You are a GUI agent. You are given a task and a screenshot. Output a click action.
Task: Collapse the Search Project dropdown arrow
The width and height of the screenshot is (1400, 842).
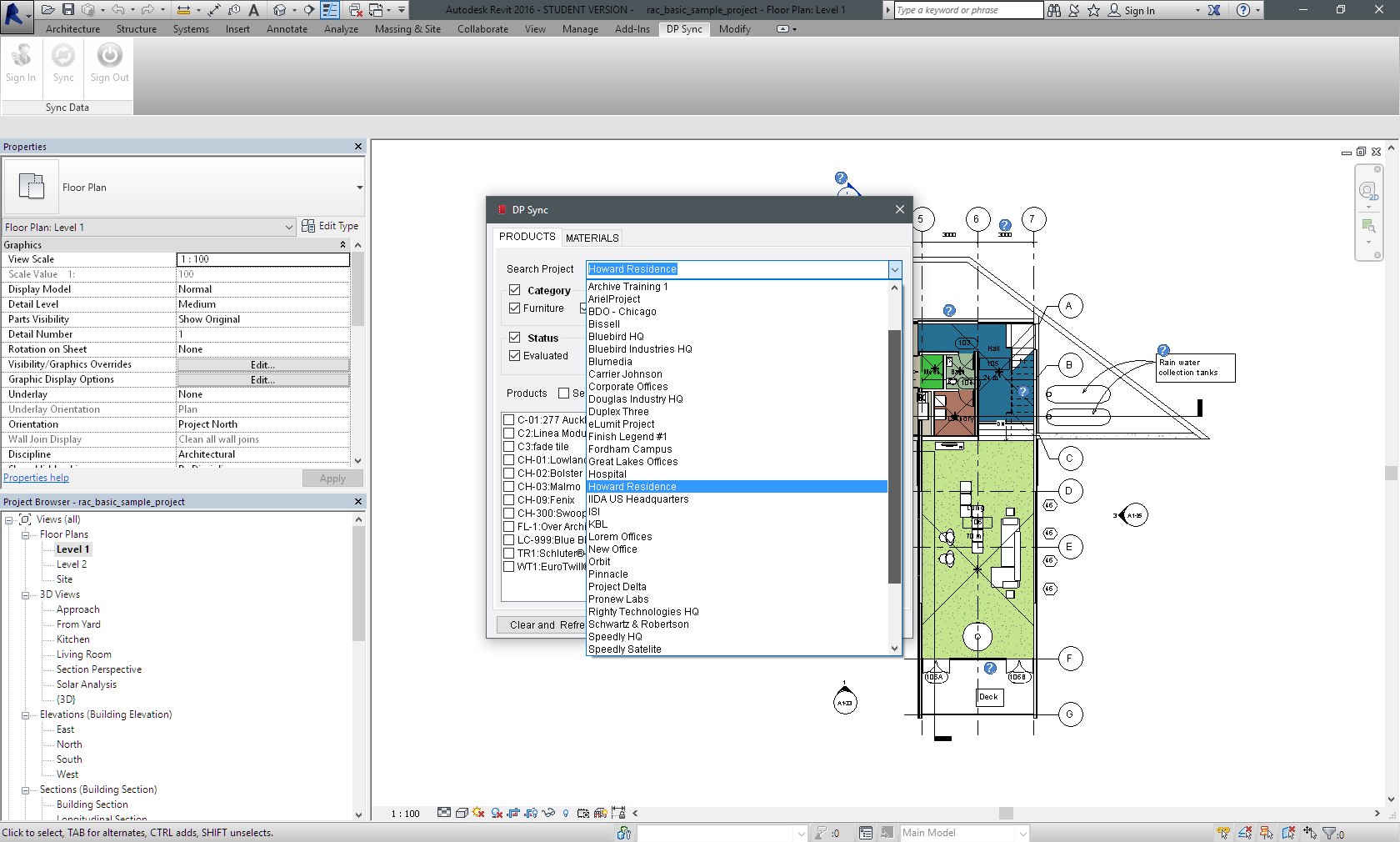tap(894, 269)
